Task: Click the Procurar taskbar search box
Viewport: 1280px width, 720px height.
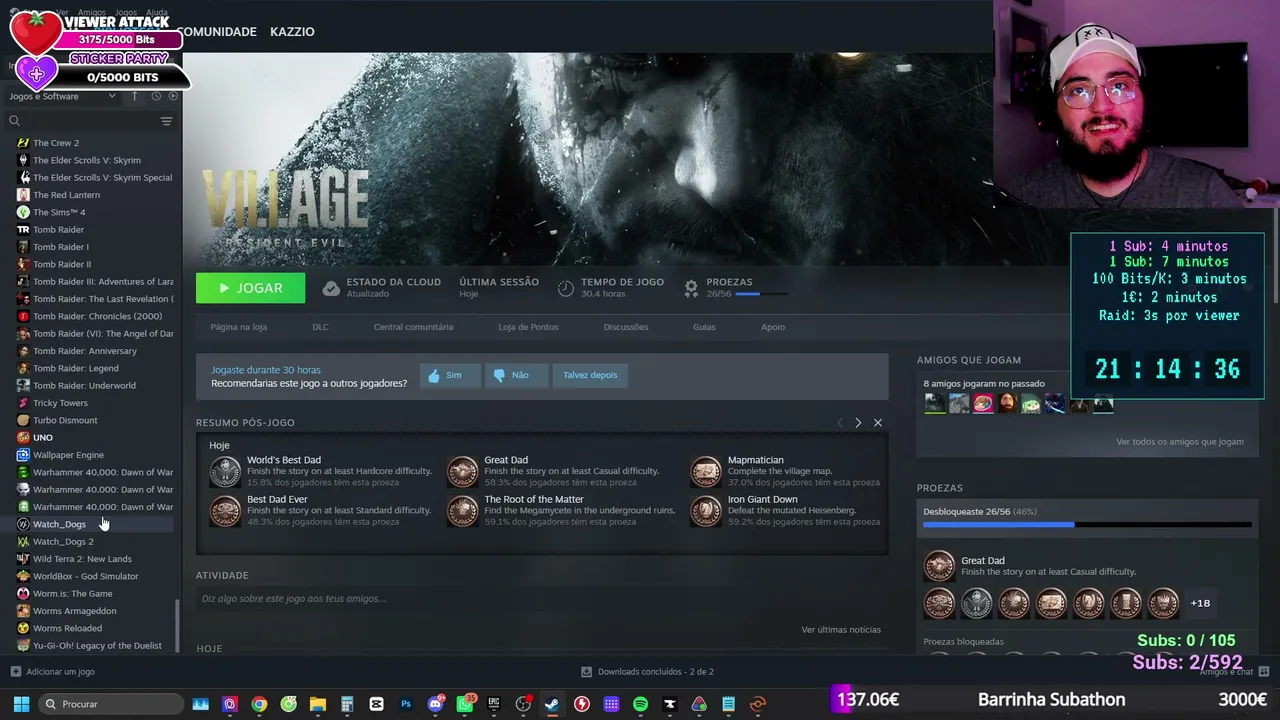Action: click(109, 704)
